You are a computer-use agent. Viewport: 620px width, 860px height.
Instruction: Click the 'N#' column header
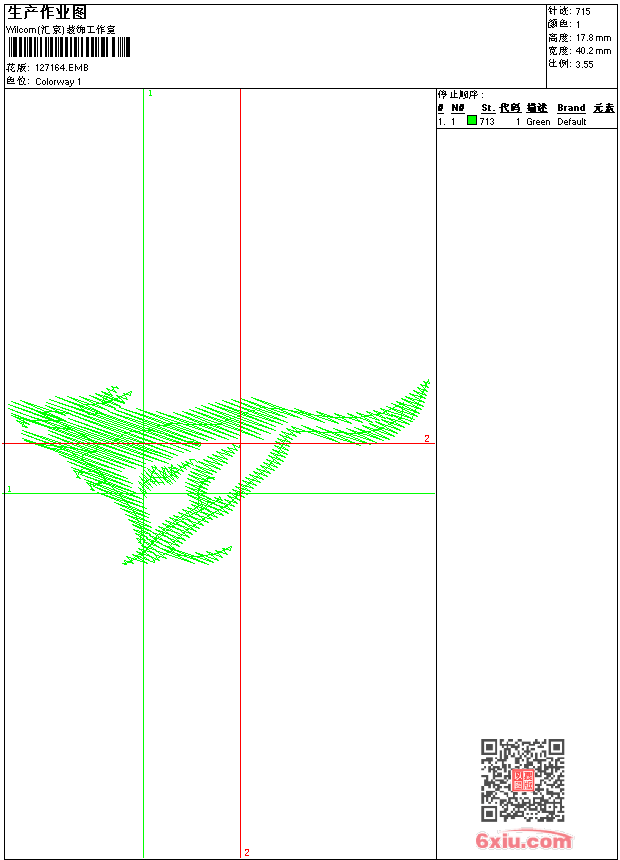pos(458,108)
